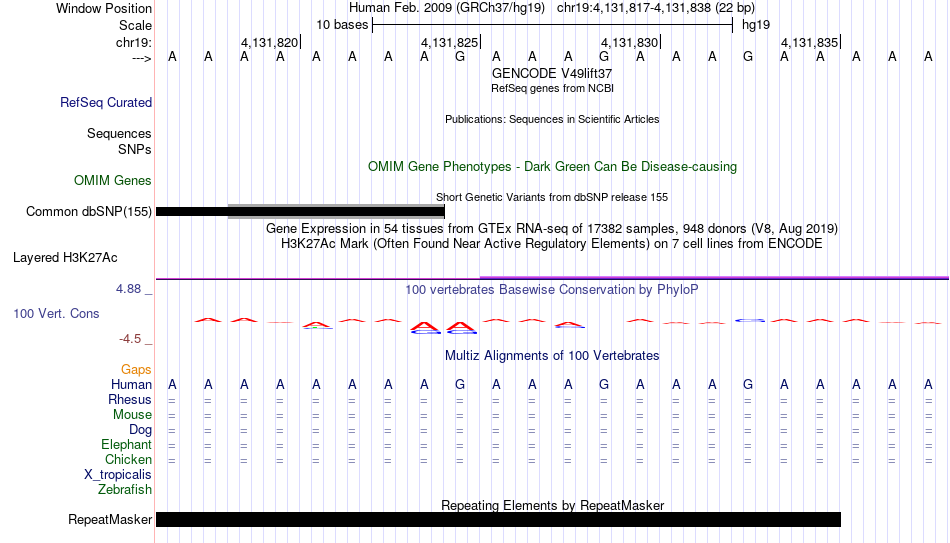Select the Elephant species label
Image resolution: width=950 pixels, height=543 pixels.
[126, 444]
